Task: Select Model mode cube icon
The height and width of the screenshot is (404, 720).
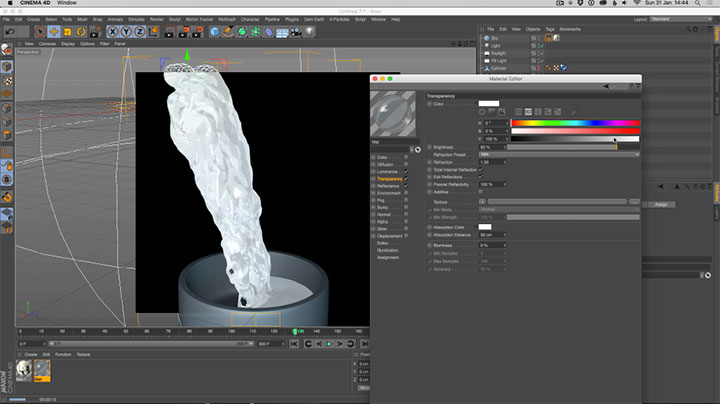Action: pyautogui.click(x=6, y=67)
